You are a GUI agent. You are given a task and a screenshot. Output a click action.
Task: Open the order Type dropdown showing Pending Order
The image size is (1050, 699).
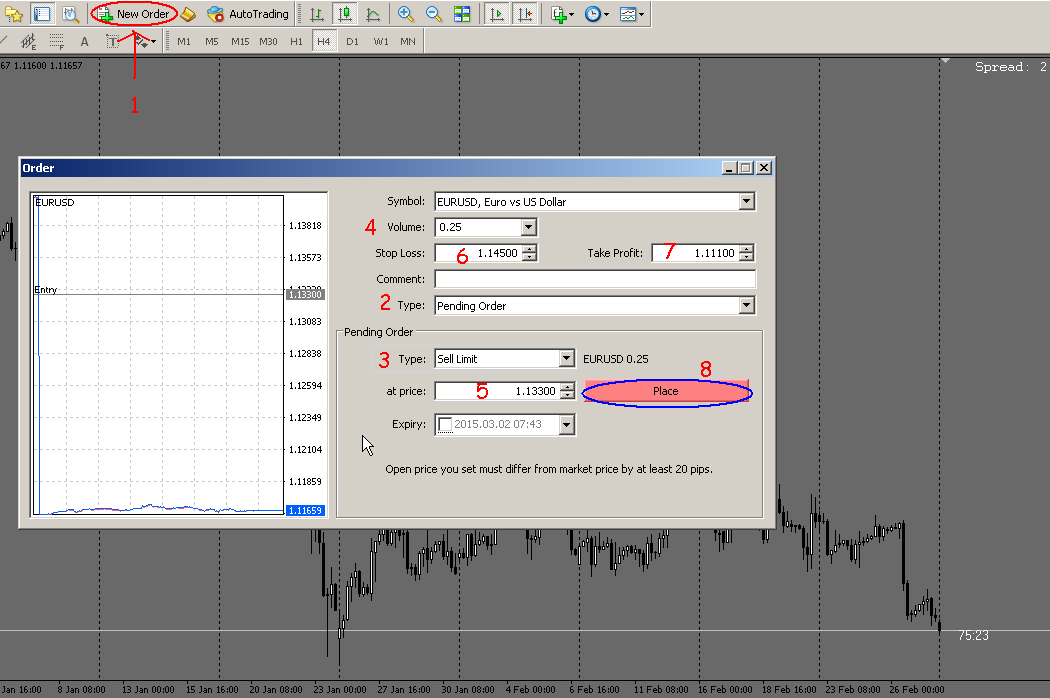click(x=747, y=306)
